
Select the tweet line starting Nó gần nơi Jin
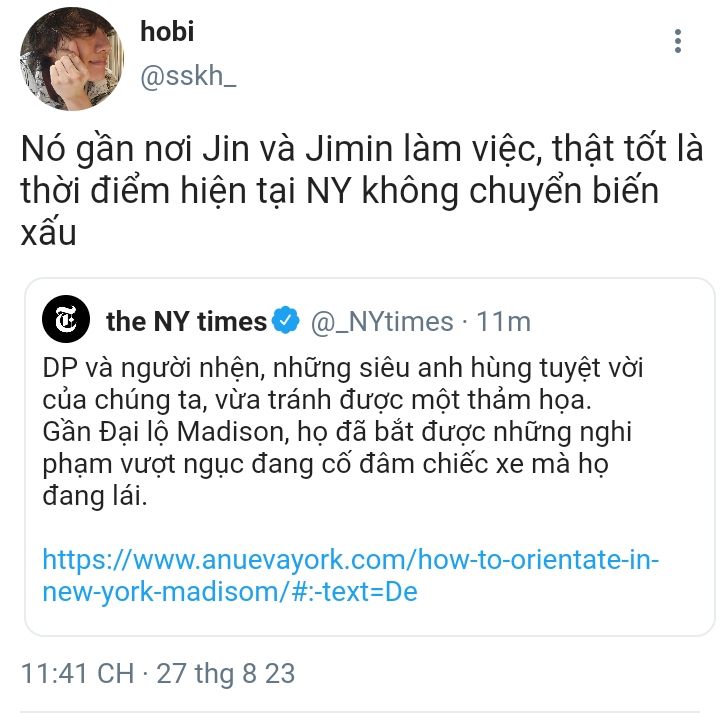pyautogui.click(x=362, y=150)
